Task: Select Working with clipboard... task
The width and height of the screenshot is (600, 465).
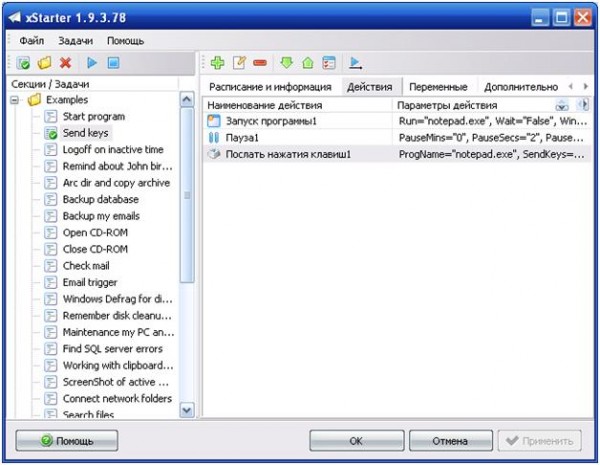Action: tap(118, 365)
